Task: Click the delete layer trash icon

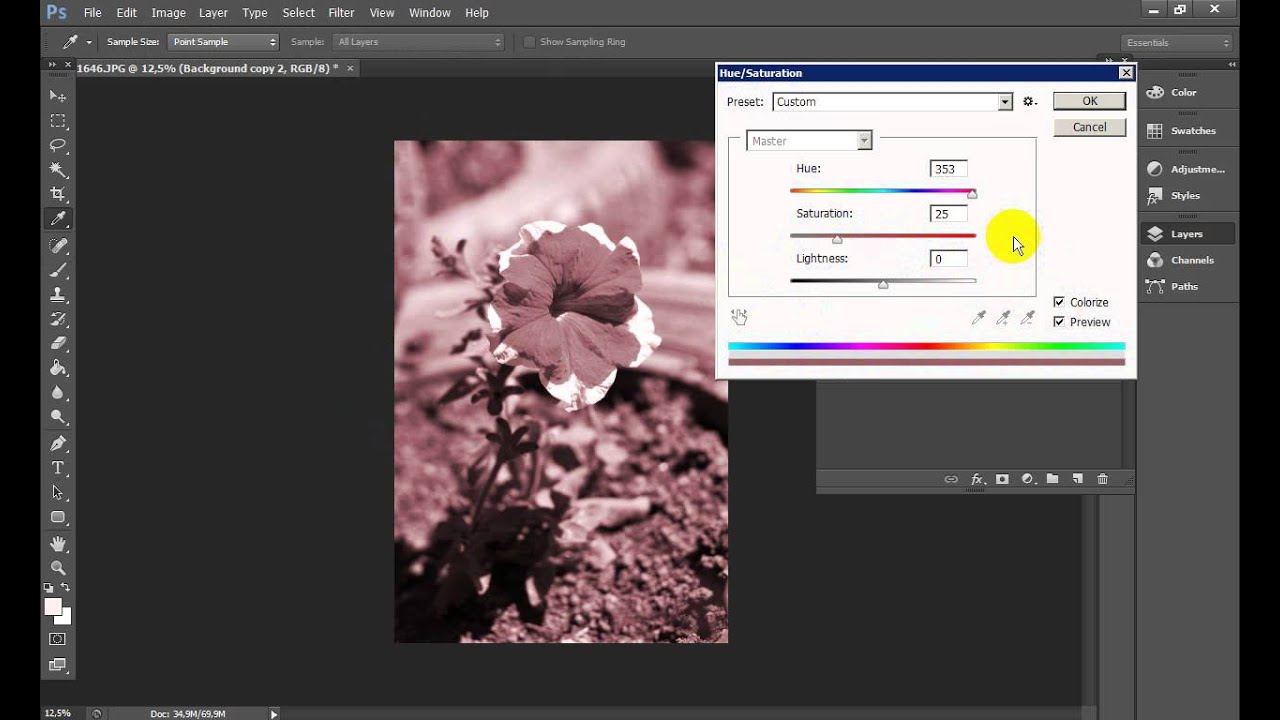Action: click(1102, 479)
